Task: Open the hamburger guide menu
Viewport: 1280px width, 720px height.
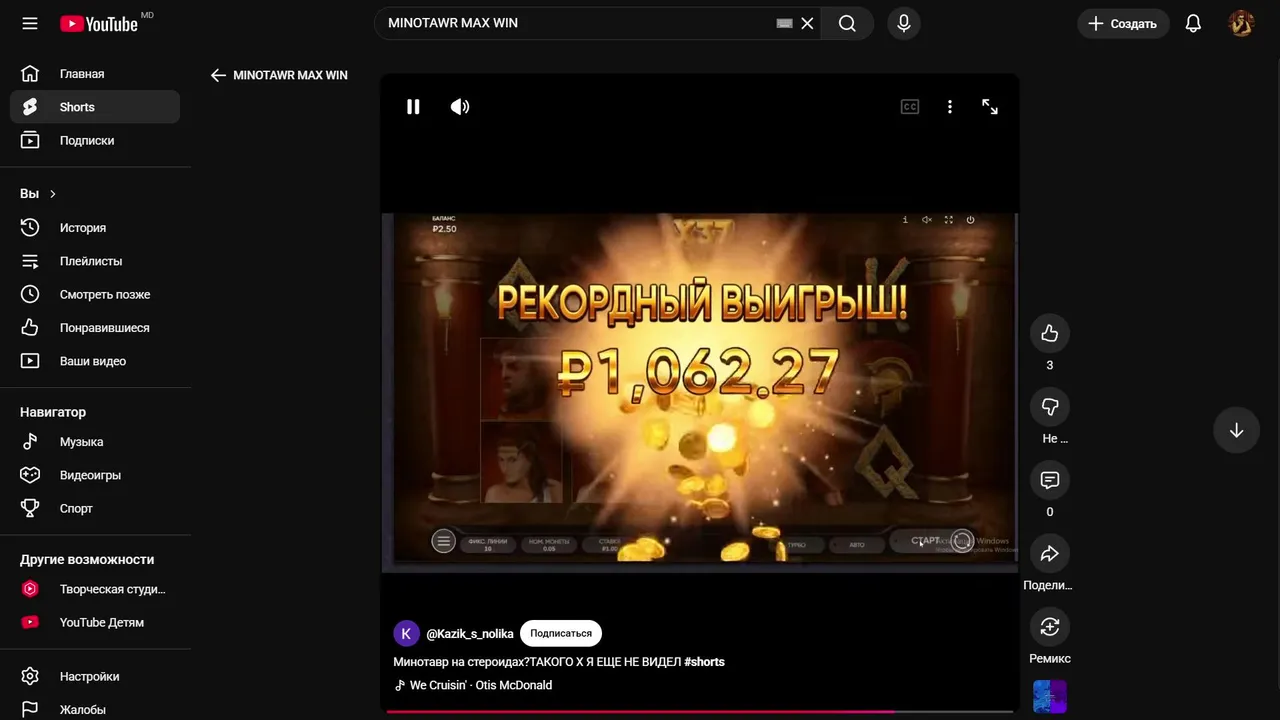Action: (30, 23)
